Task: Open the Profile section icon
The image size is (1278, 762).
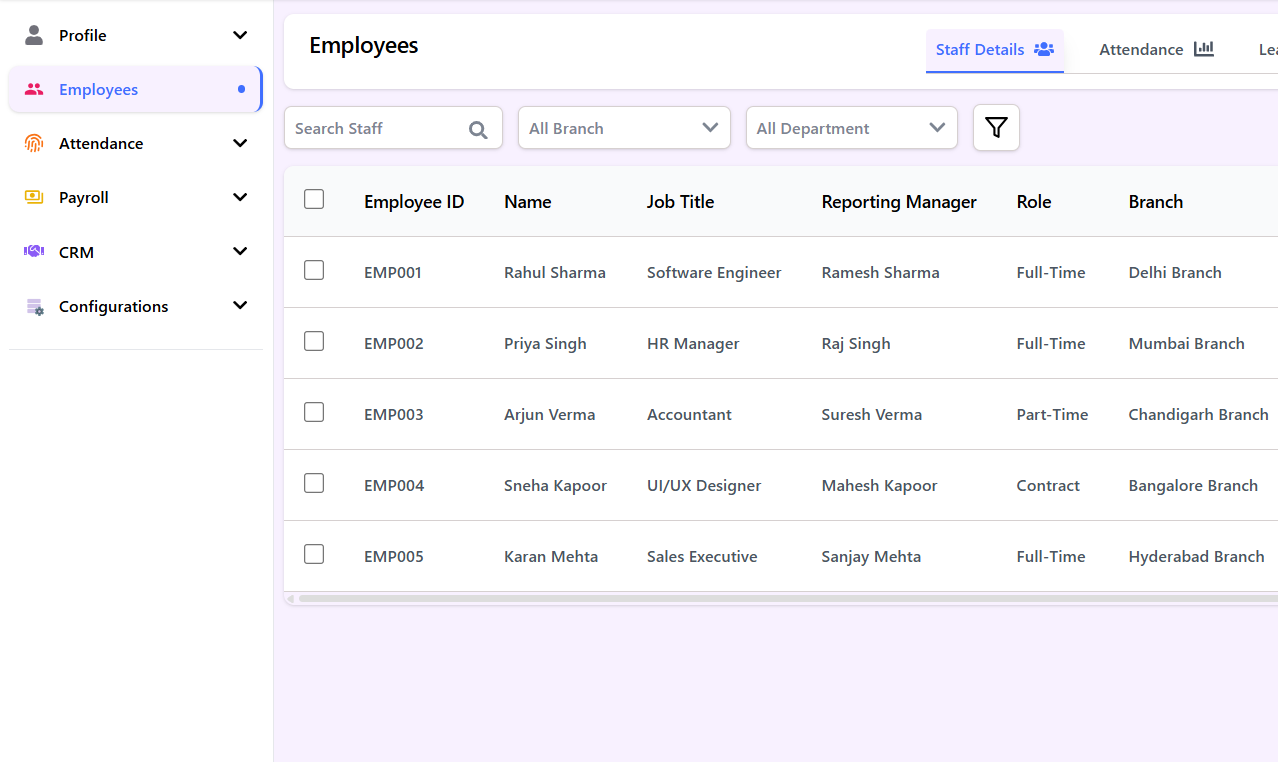Action: click(x=33, y=34)
